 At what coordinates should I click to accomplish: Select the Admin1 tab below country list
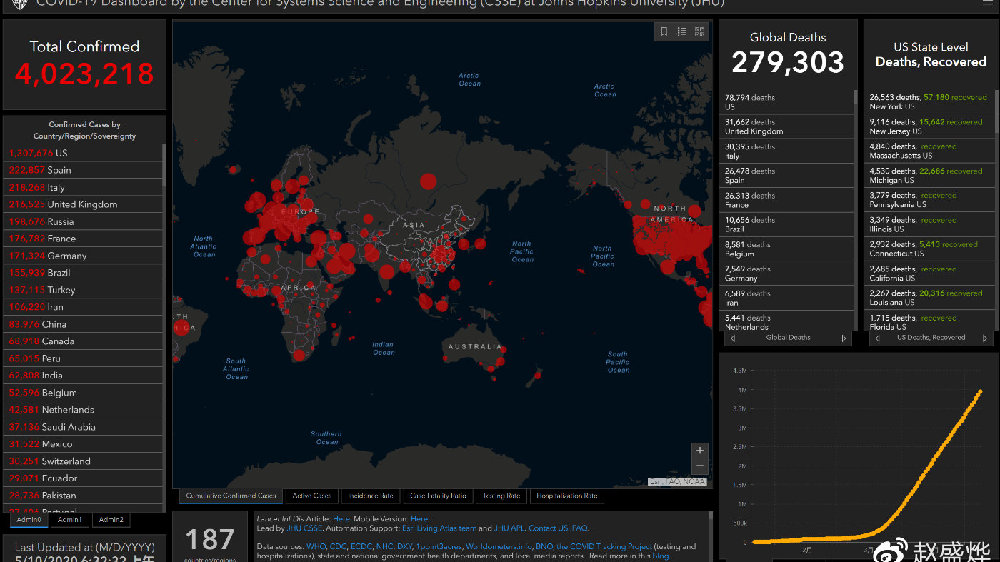point(69,520)
